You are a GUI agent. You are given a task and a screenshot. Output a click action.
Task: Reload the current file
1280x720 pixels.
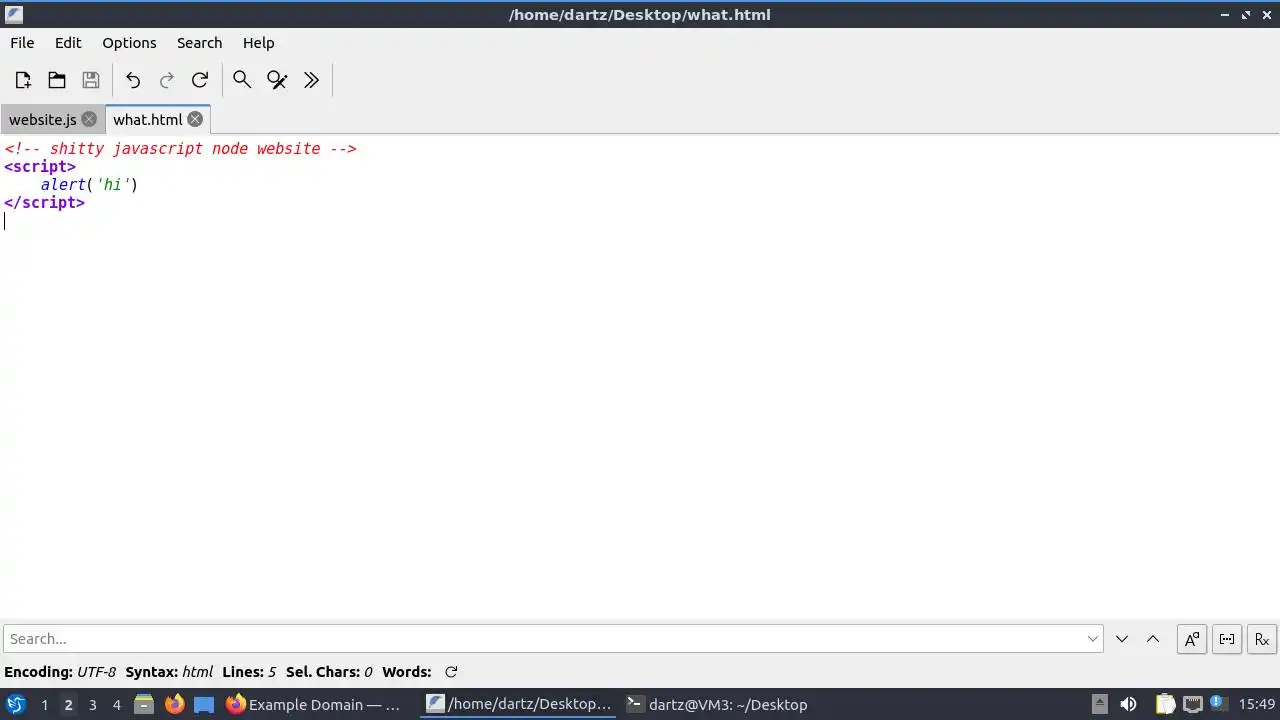pyautogui.click(x=200, y=80)
